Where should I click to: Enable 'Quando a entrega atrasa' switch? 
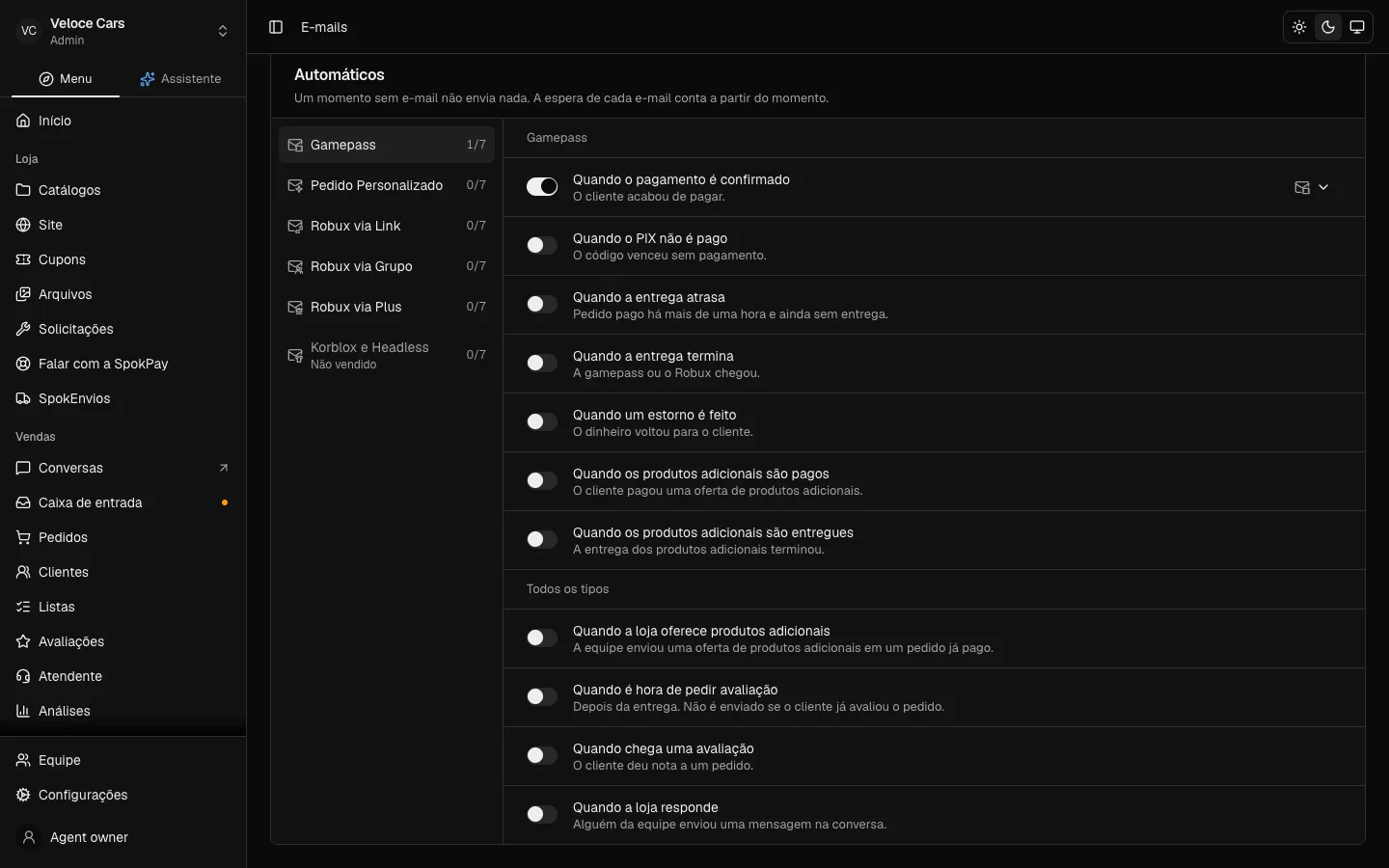click(x=542, y=305)
